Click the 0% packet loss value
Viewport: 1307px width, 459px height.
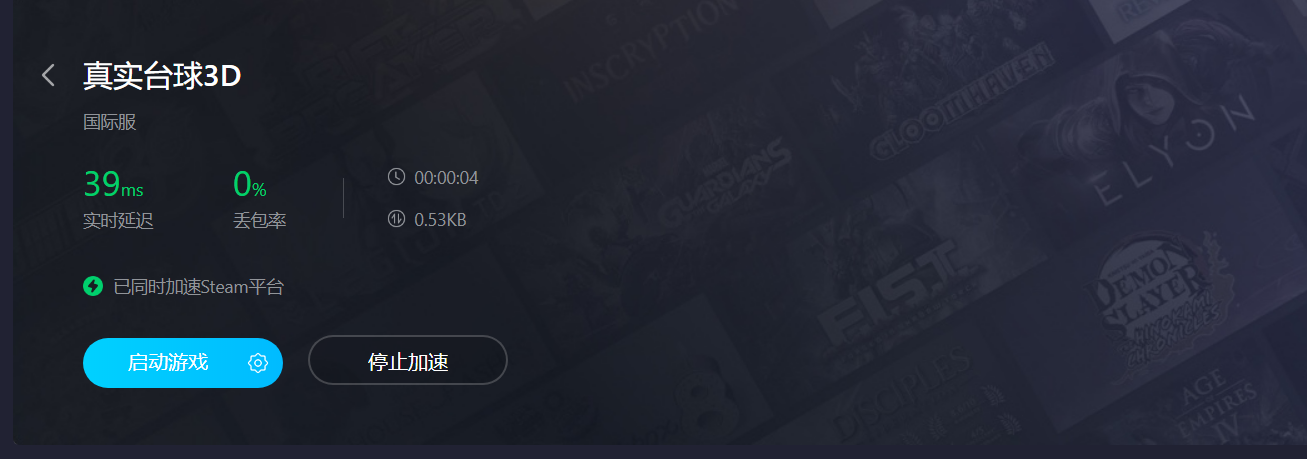250,184
